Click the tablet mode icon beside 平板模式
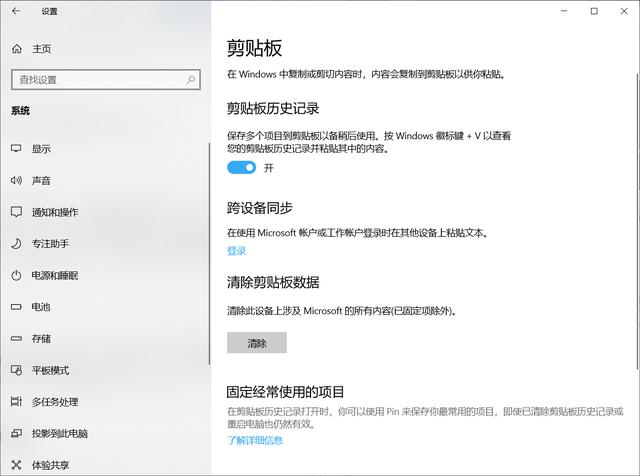 pos(16,370)
